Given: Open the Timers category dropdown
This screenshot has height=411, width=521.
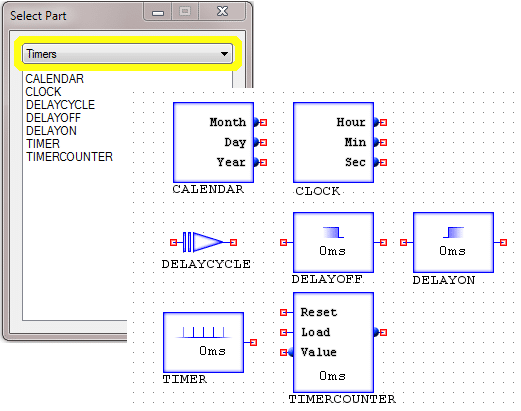Looking at the screenshot, I should 127,54.
